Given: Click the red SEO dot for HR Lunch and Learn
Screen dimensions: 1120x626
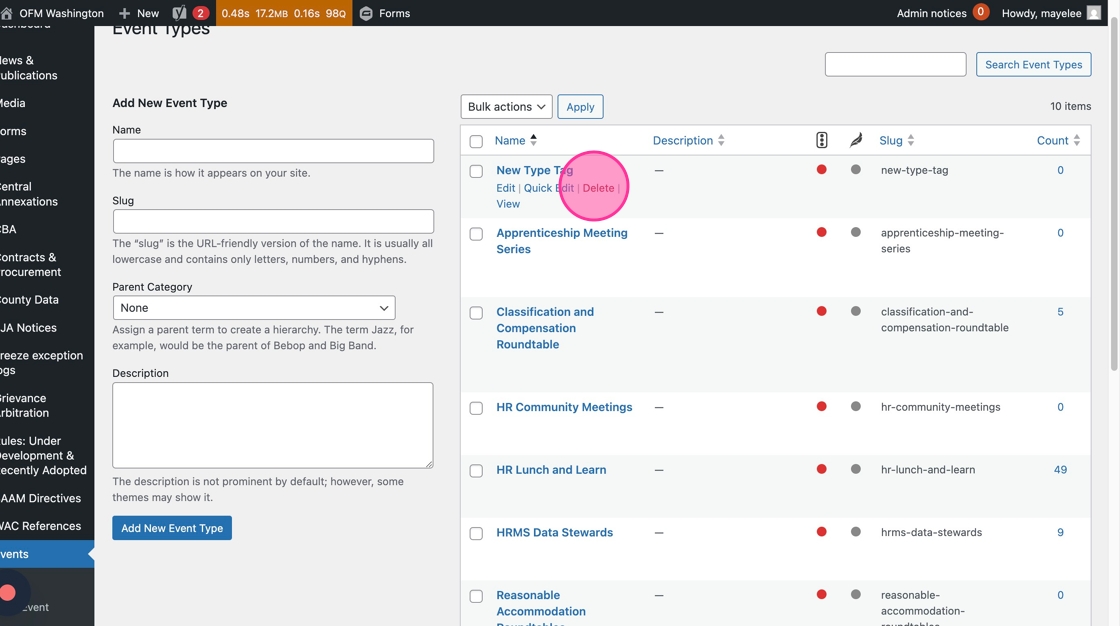Looking at the screenshot, I should point(821,469).
